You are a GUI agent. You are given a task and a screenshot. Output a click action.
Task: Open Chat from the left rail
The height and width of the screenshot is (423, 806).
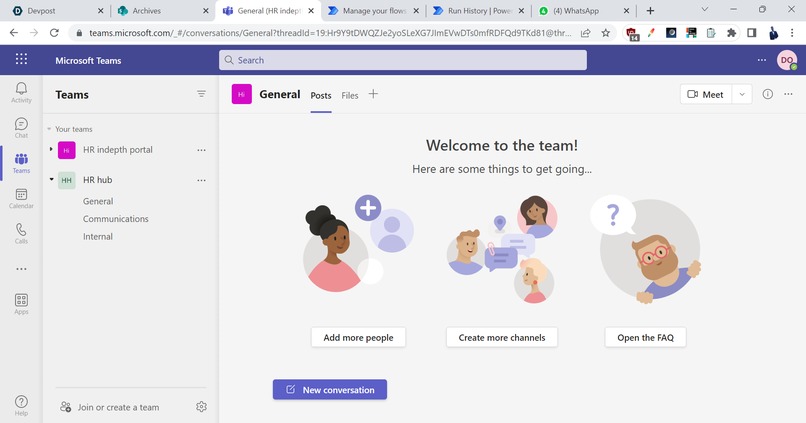21,128
